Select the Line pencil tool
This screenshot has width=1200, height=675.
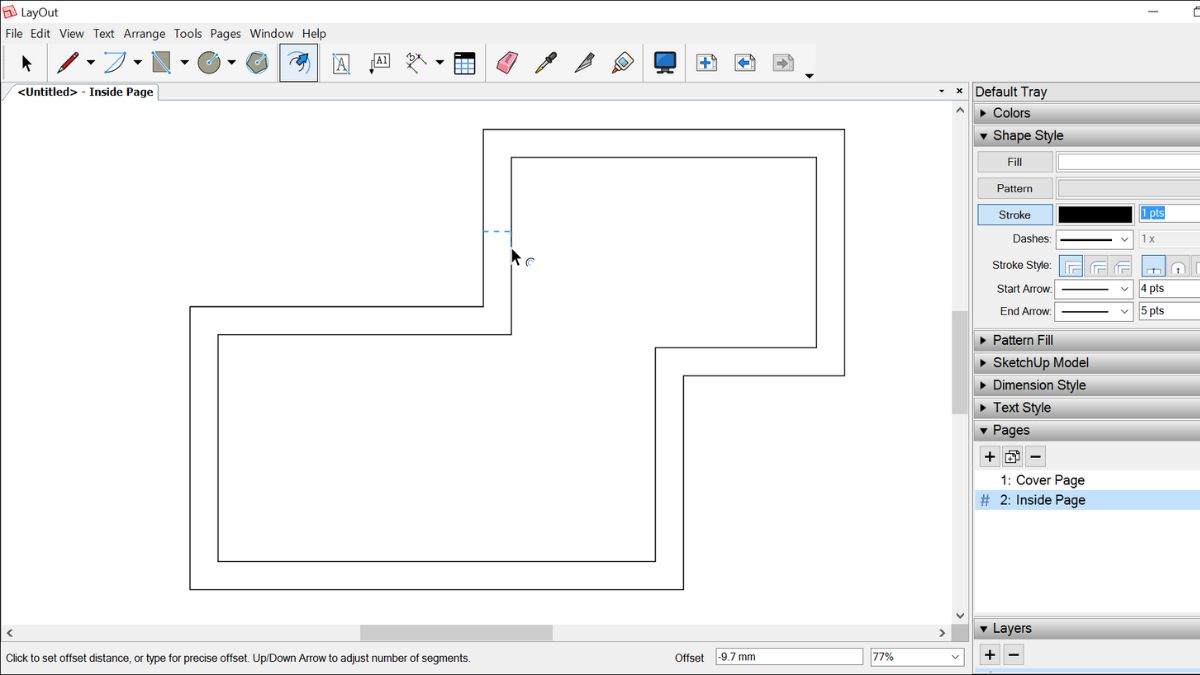tap(67, 63)
